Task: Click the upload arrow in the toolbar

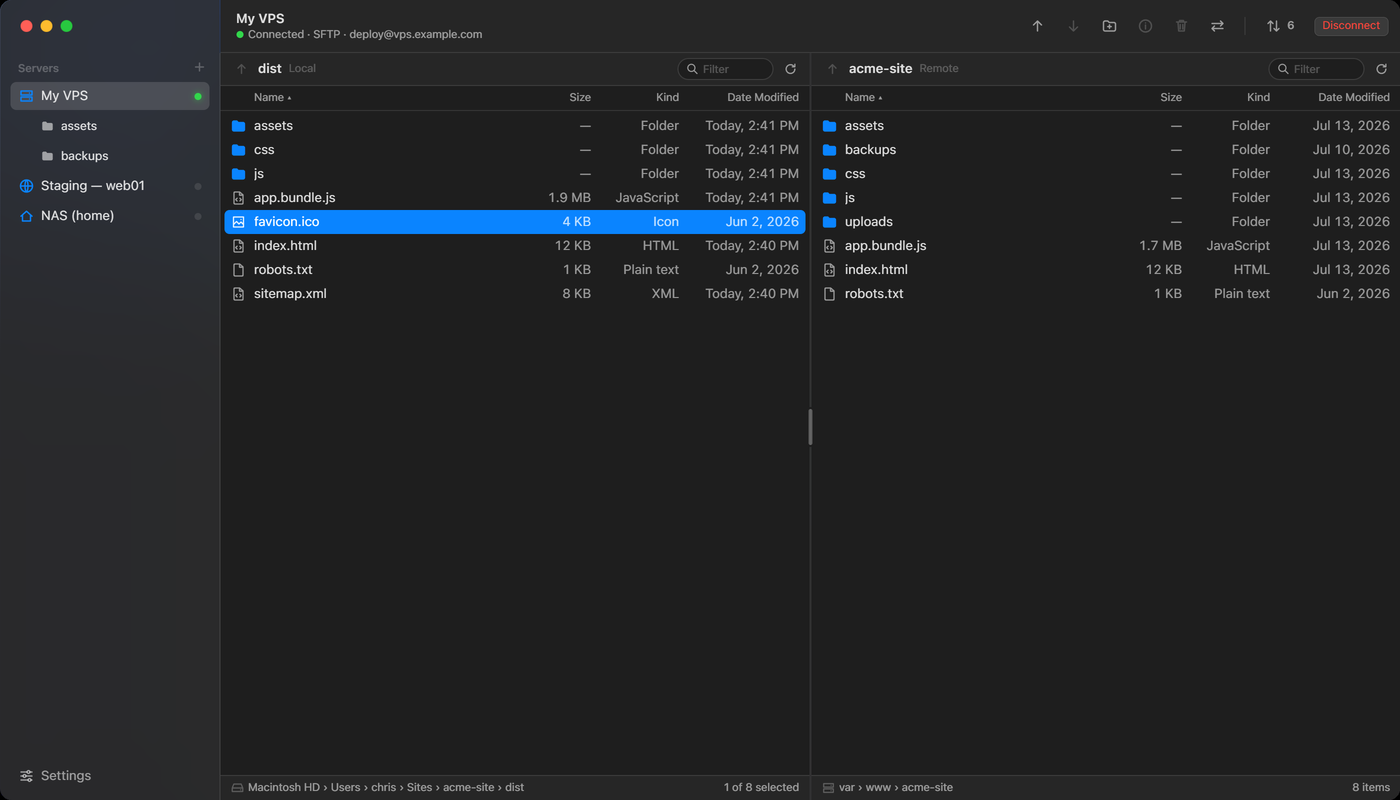Action: click(1037, 26)
